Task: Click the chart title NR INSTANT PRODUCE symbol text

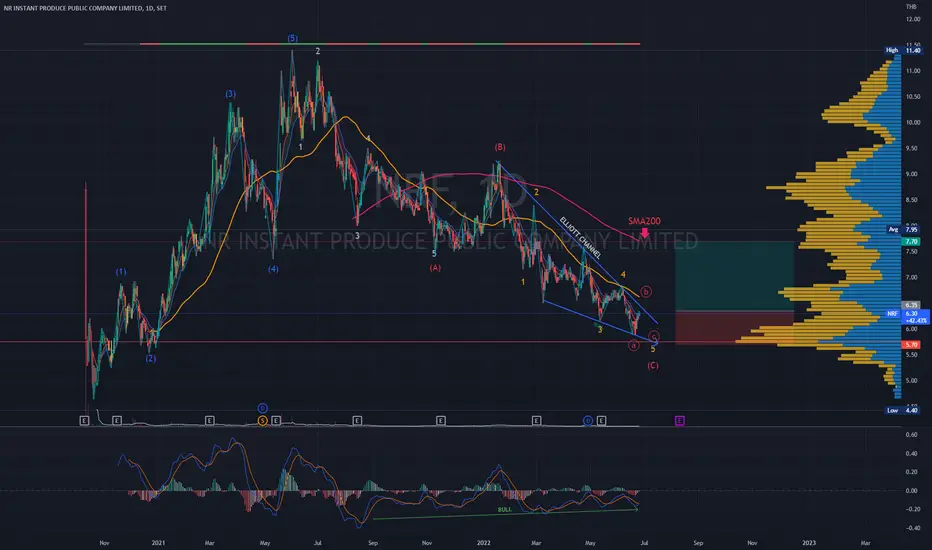Action: coord(85,8)
